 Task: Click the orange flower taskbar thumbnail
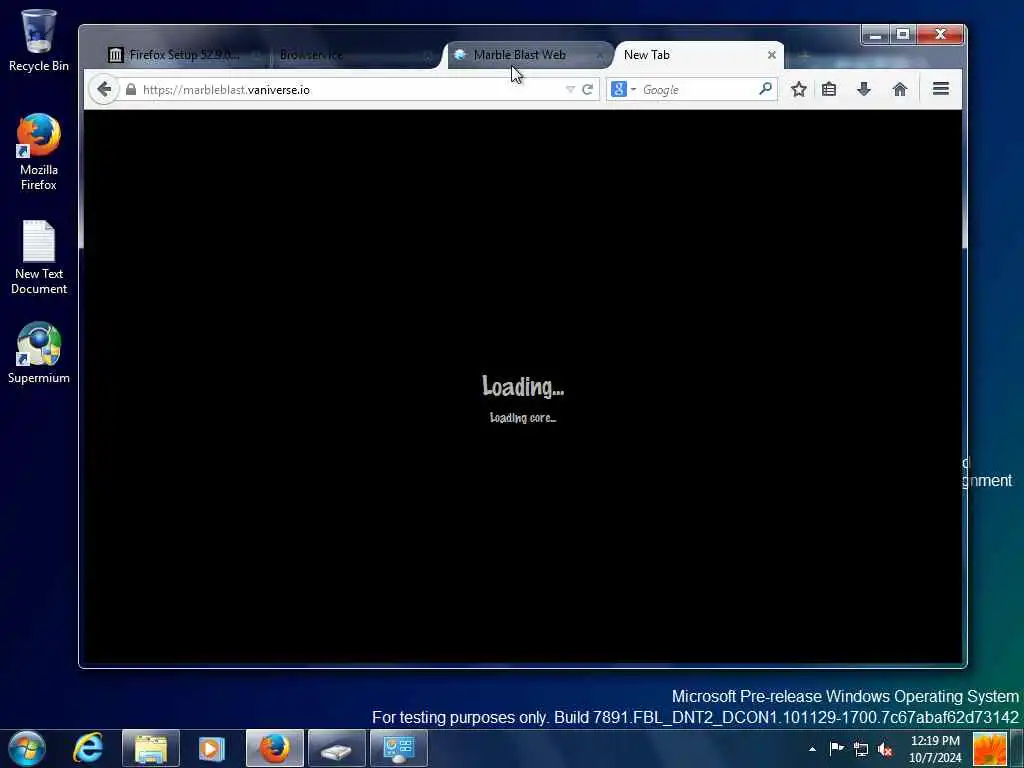tap(989, 749)
